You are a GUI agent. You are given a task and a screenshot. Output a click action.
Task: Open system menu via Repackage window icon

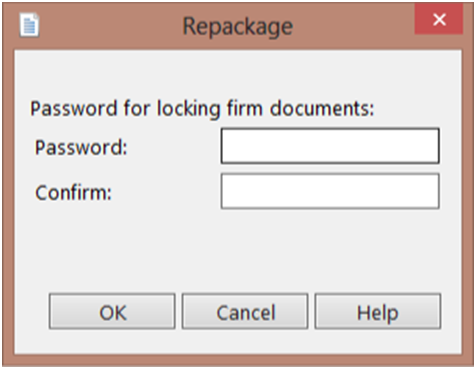pos(29,25)
